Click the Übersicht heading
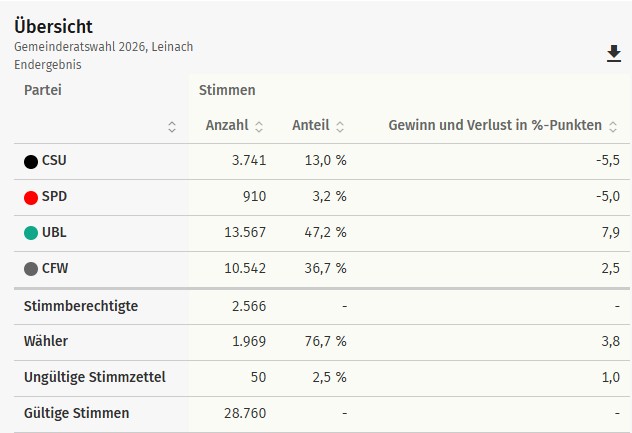Viewport: 632px width, 433px height. point(53,27)
